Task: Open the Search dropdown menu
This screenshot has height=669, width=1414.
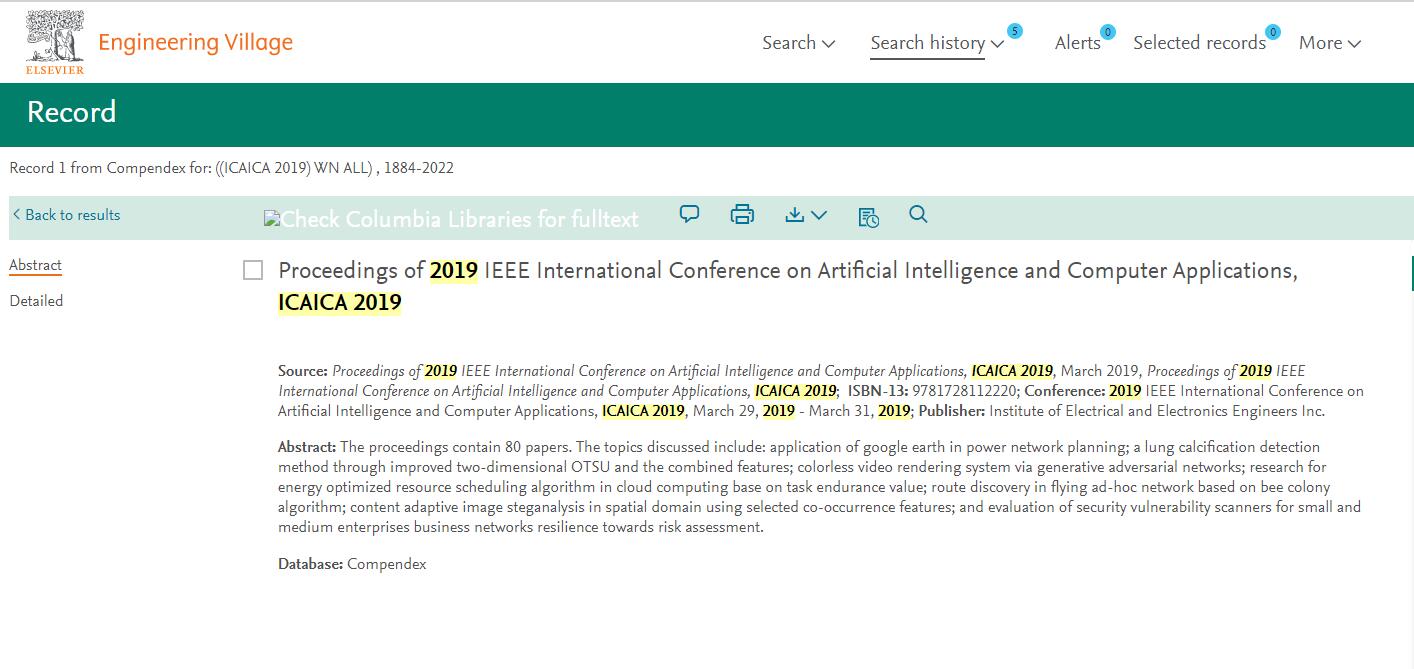Action: 798,42
